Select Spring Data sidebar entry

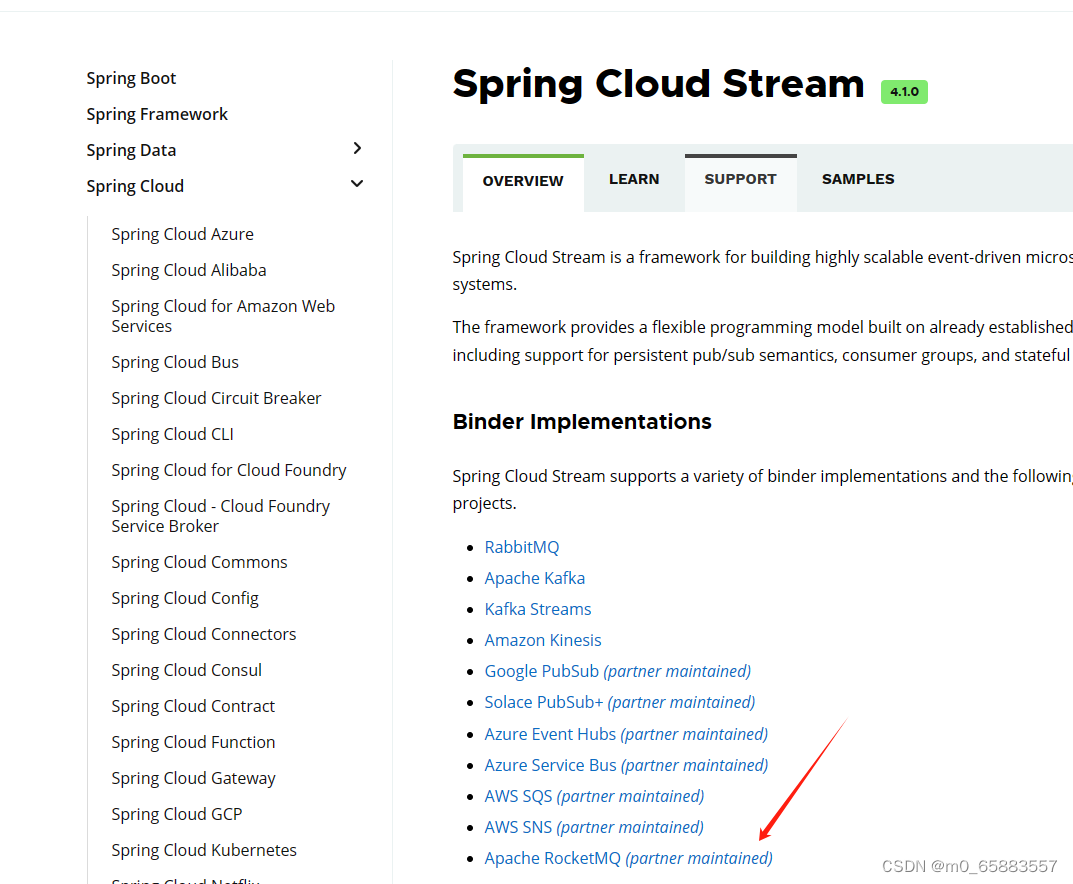[x=131, y=151]
